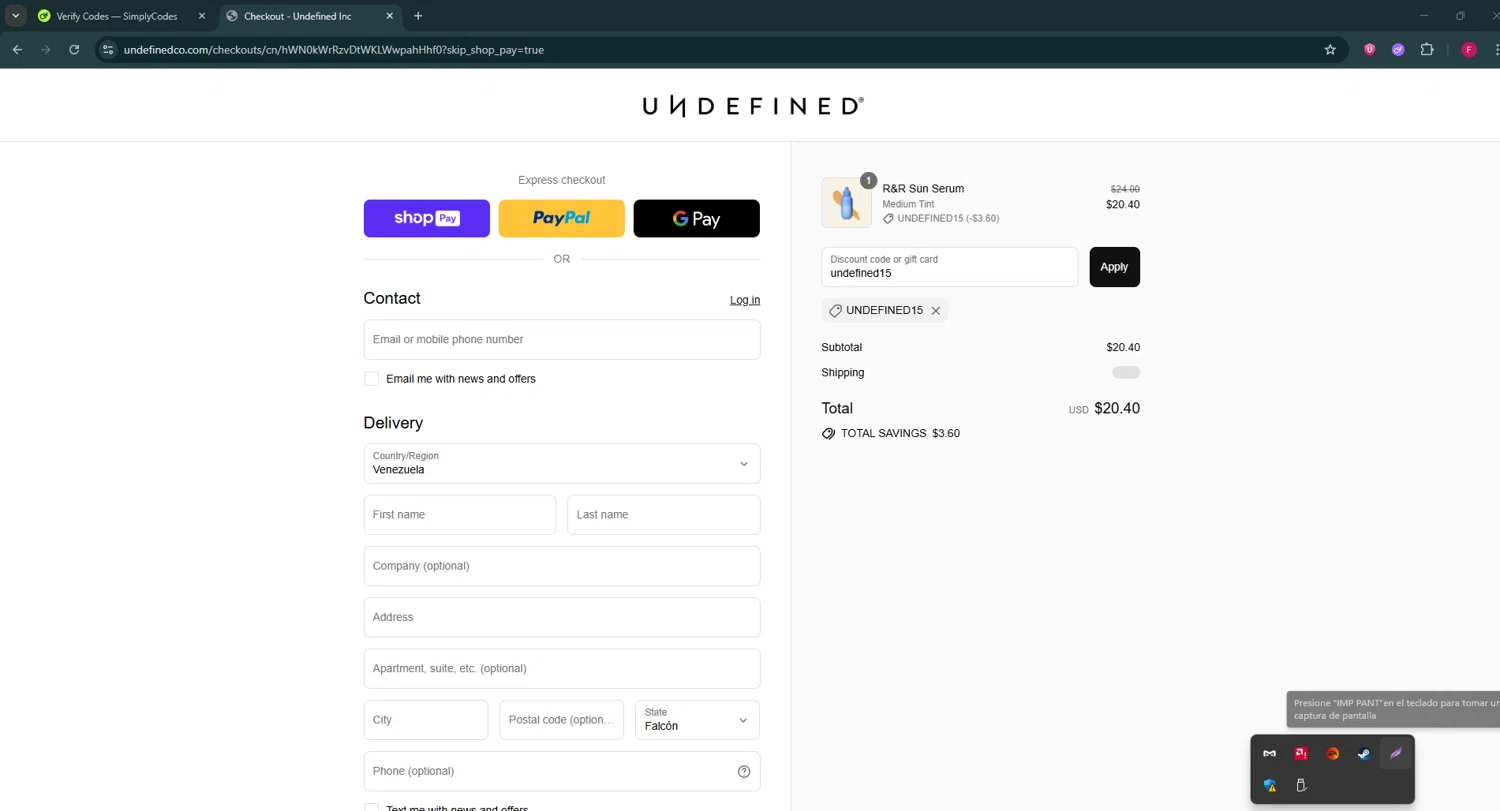Apply the discount code

(x=1114, y=267)
